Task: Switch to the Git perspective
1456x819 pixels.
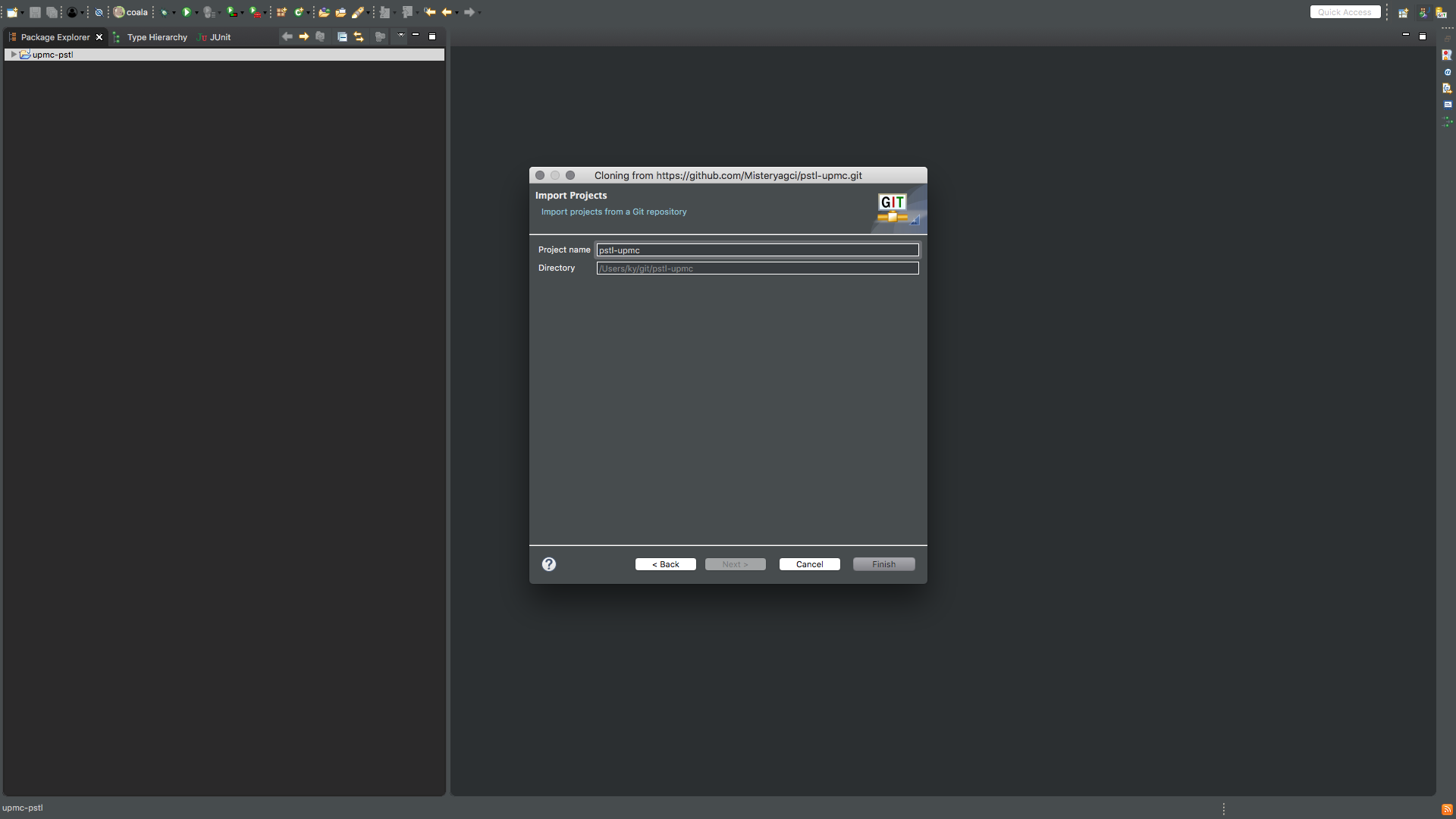Action: pyautogui.click(x=1441, y=13)
